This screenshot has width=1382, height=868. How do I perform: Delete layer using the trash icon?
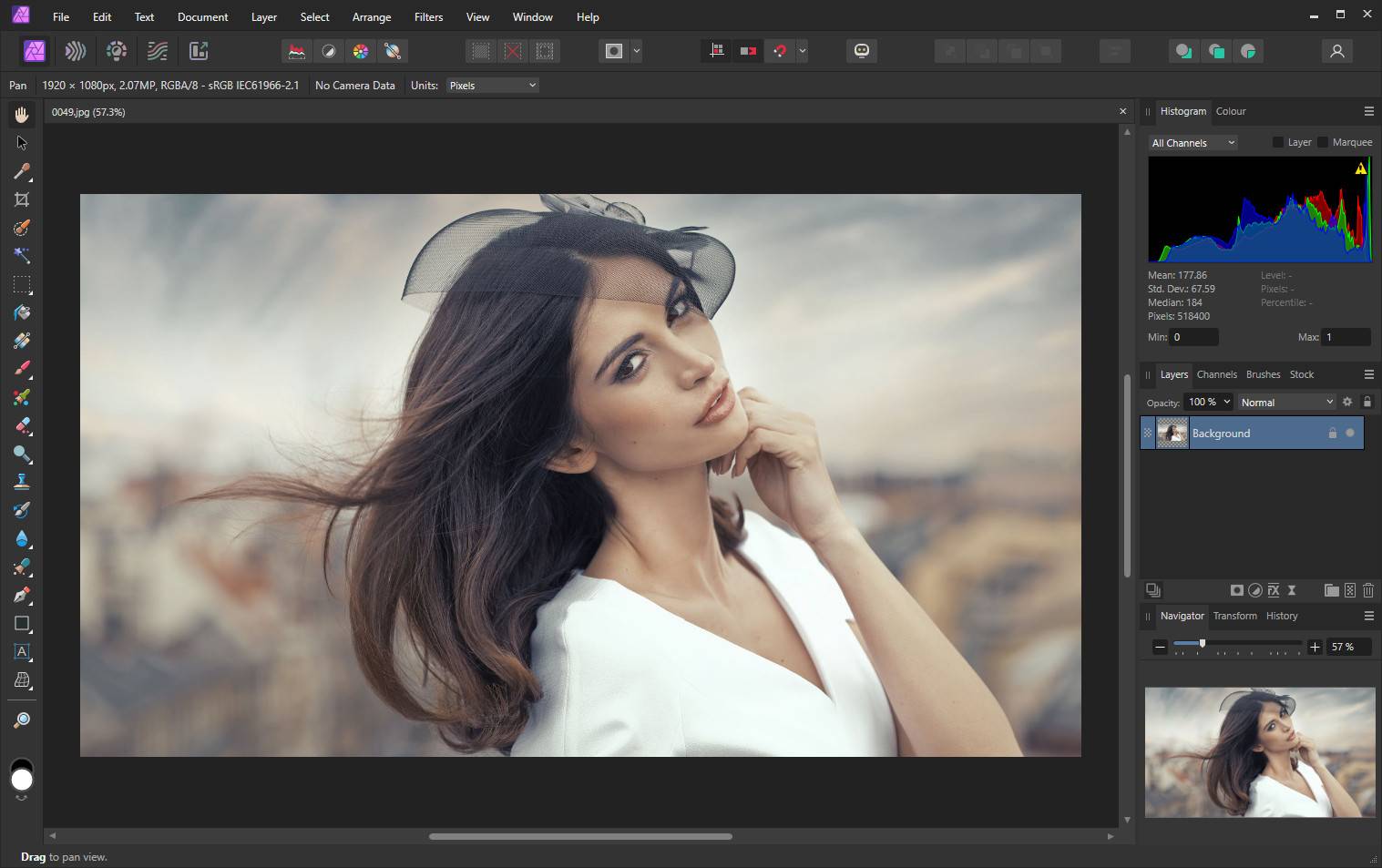coord(1367,590)
